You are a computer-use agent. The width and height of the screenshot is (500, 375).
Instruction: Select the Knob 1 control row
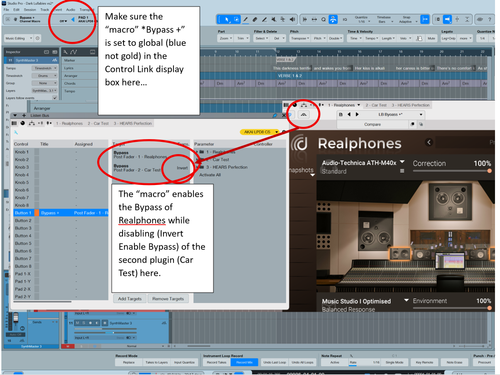coord(61,152)
